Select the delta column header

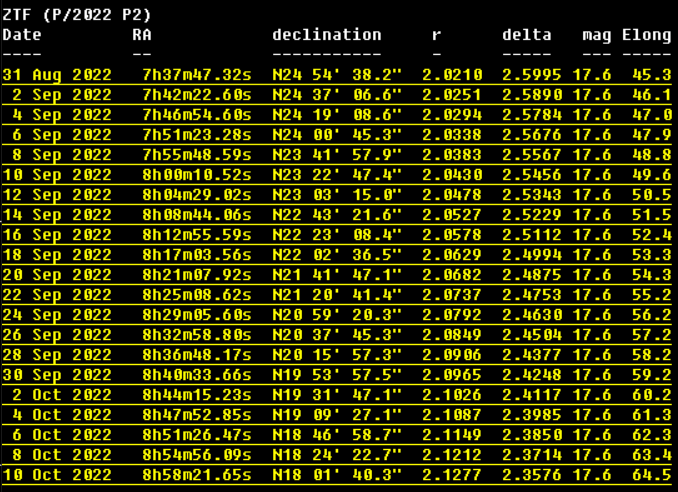(x=527, y=35)
